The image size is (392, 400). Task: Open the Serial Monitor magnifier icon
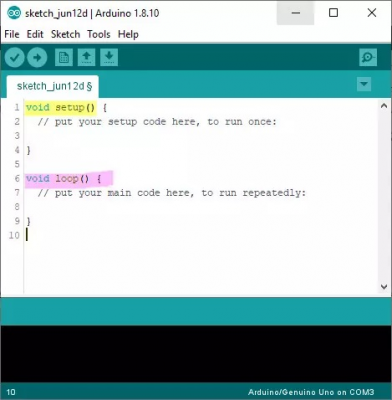coord(368,58)
